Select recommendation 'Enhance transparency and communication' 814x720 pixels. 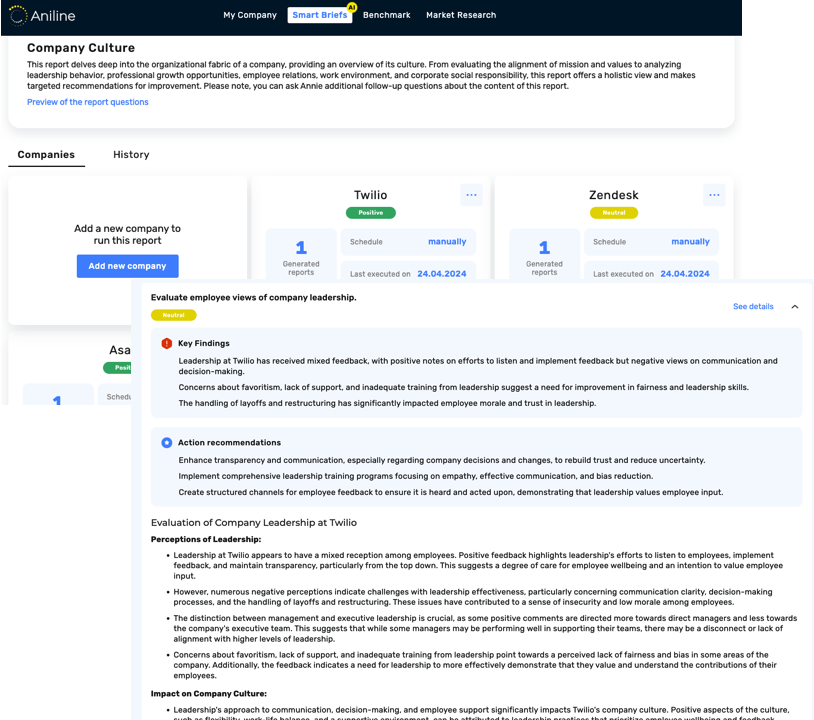tap(442, 460)
